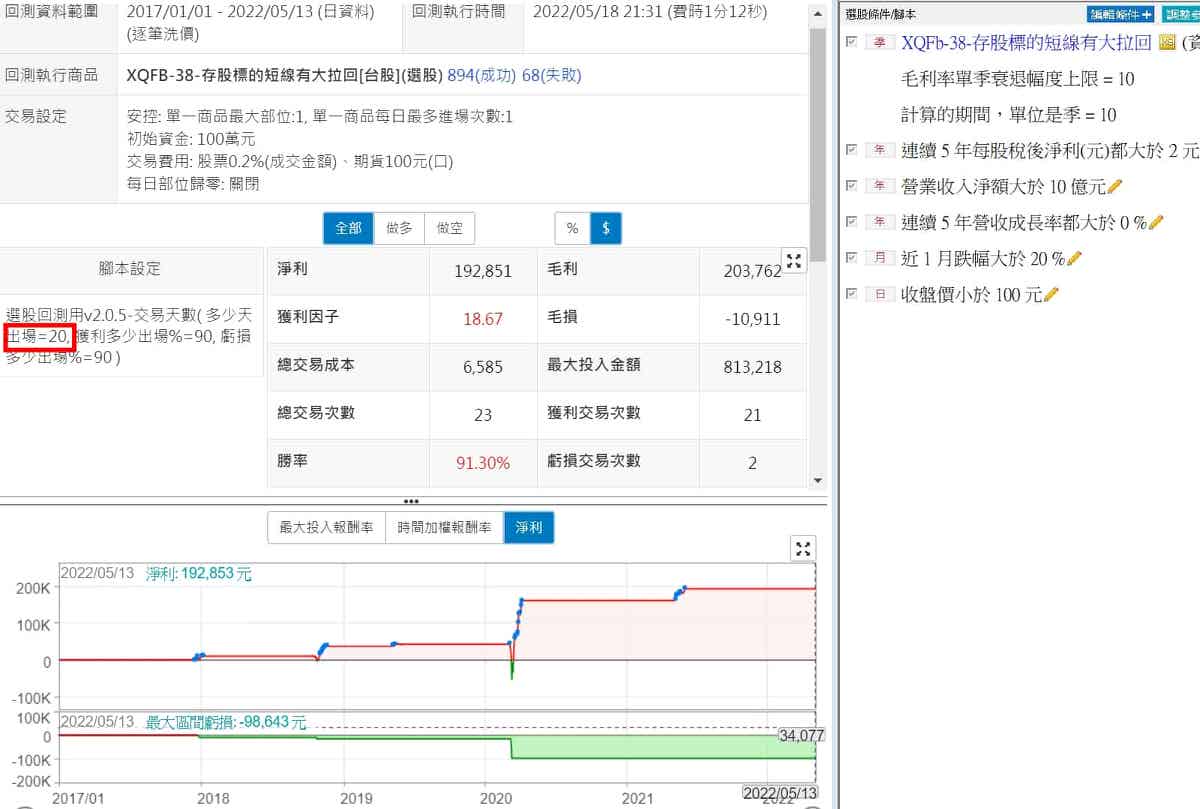Toggle checkbox for XQFb-38 script condition
Screen dimensions: 1200x809
pyautogui.click(x=852, y=42)
